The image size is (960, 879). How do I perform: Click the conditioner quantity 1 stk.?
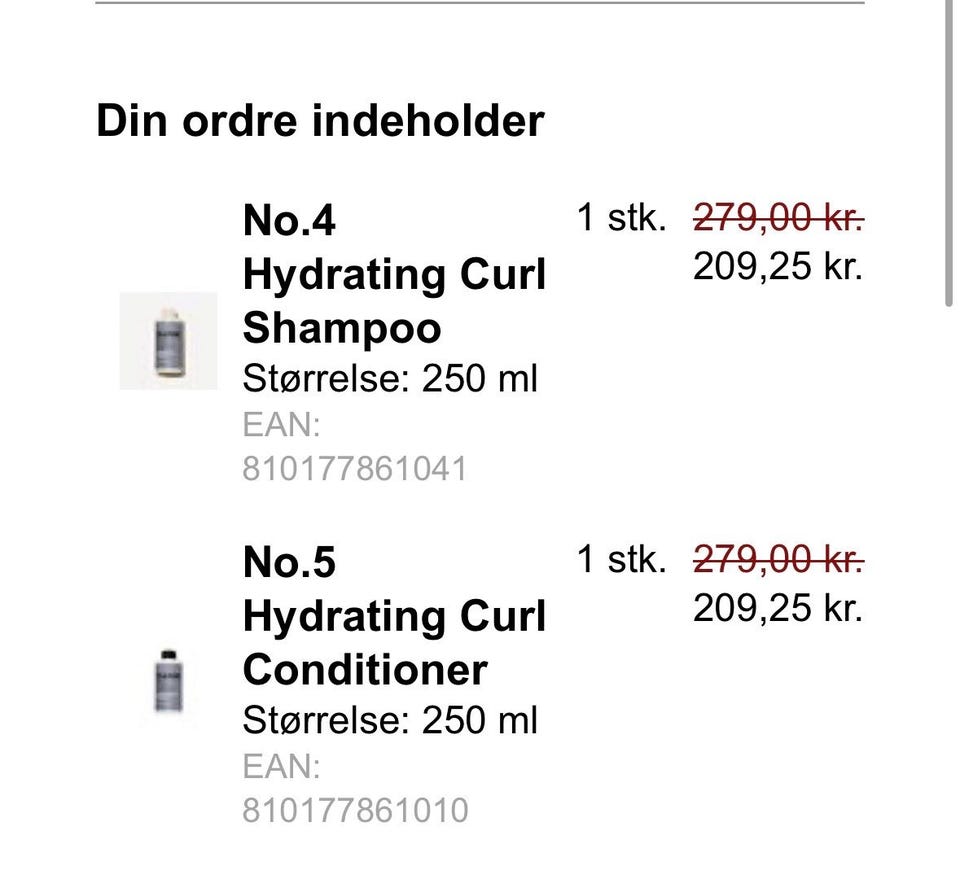[621, 559]
